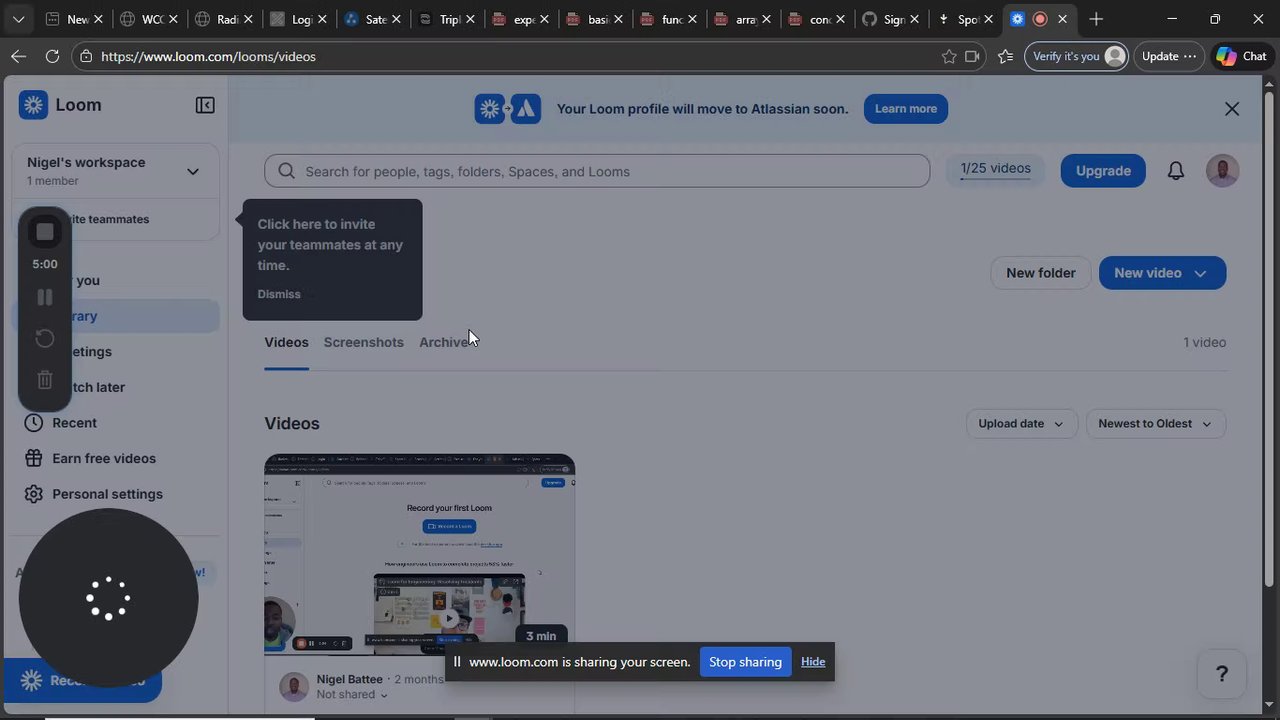Expand the Not shared sharing dropdown
Viewport: 1280px width, 720px height.
pyautogui.click(x=352, y=695)
